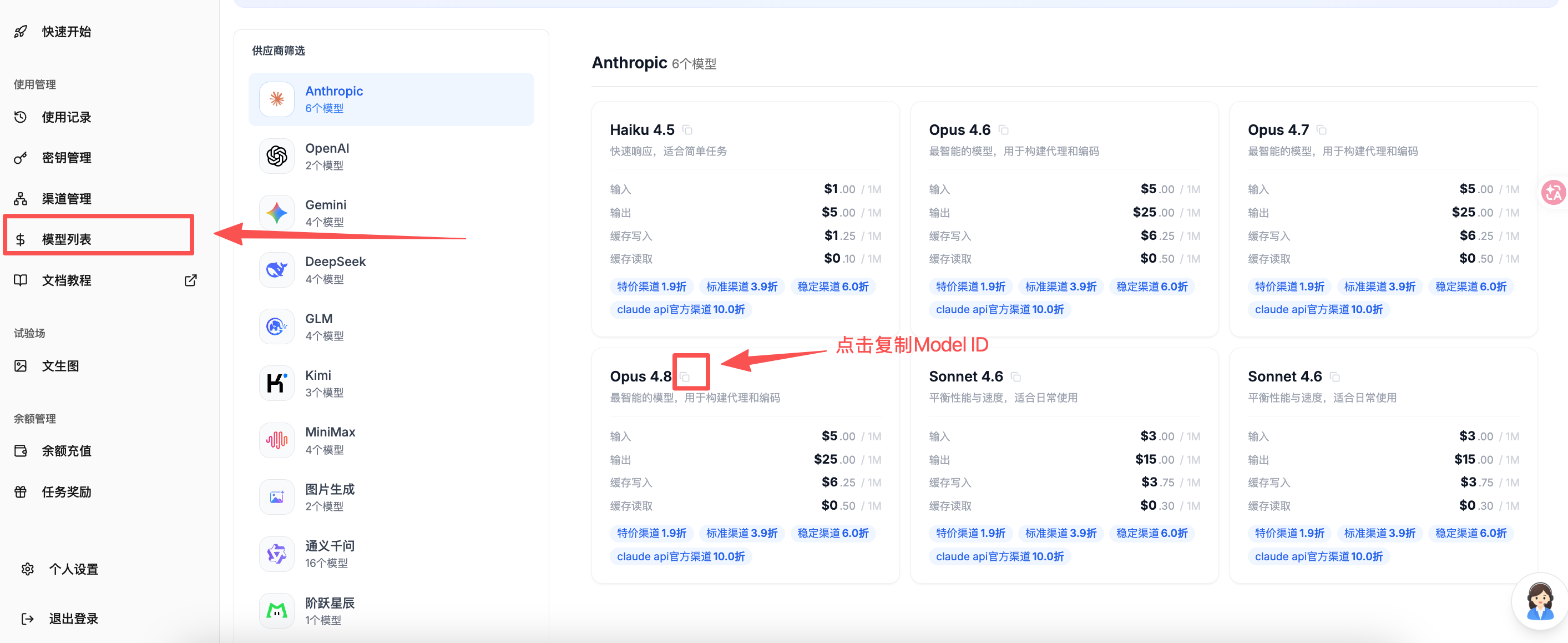Click the "Haiku 4.5" card title
This screenshot has height=643, width=1568.
tap(642, 130)
